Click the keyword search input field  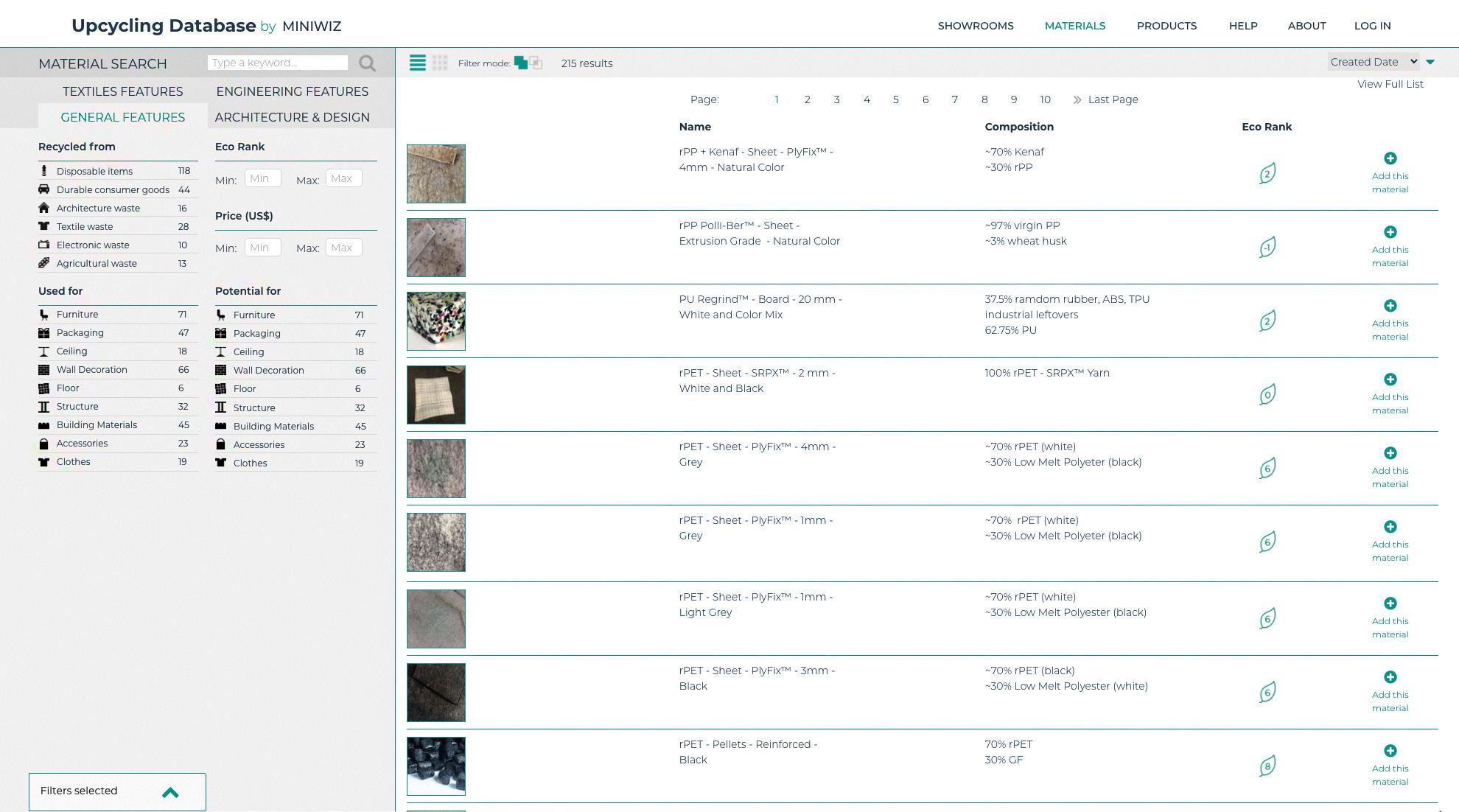pyautogui.click(x=278, y=63)
